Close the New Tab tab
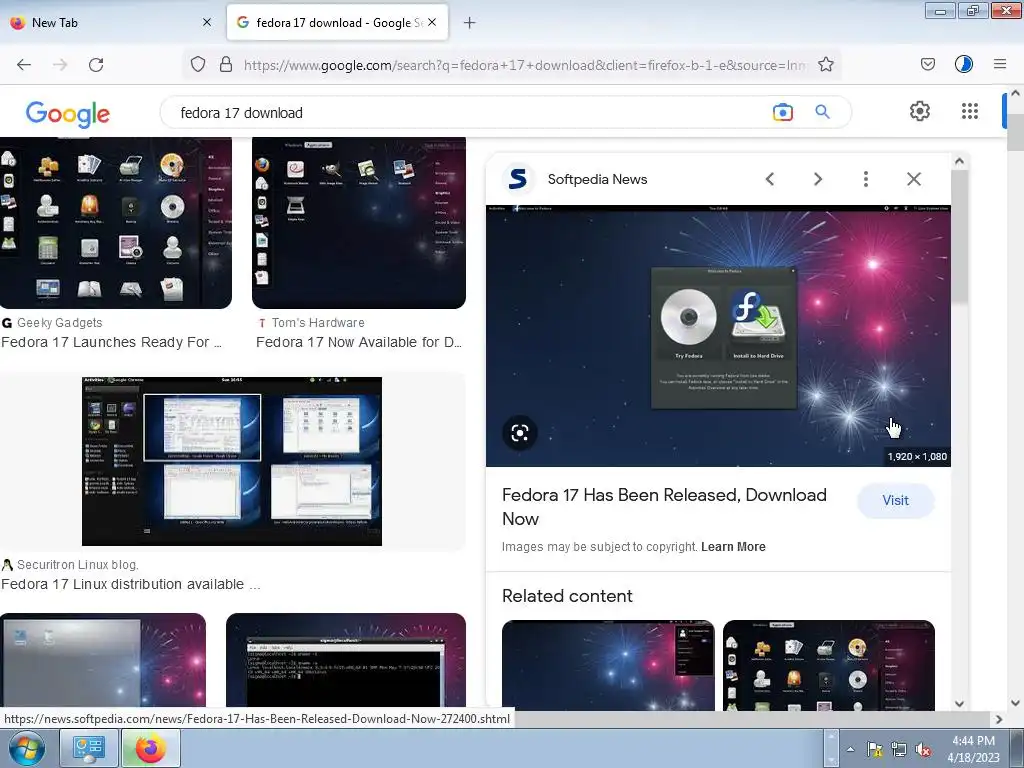 pyautogui.click(x=207, y=22)
